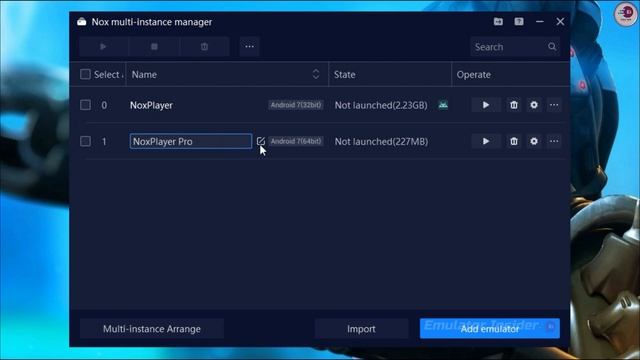Check the NoxPlayer instance 0 checkbox
The width and height of the screenshot is (640, 360).
coord(85,105)
